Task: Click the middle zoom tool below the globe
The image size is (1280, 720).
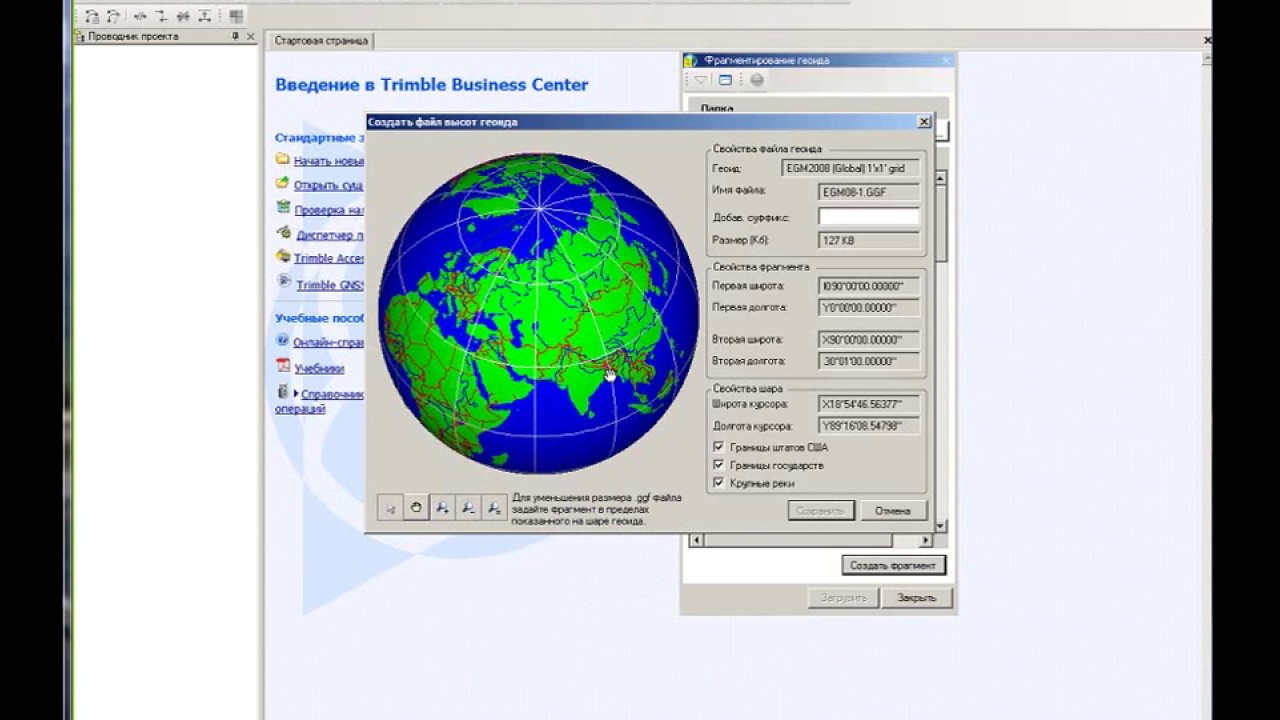Action: 468,508
